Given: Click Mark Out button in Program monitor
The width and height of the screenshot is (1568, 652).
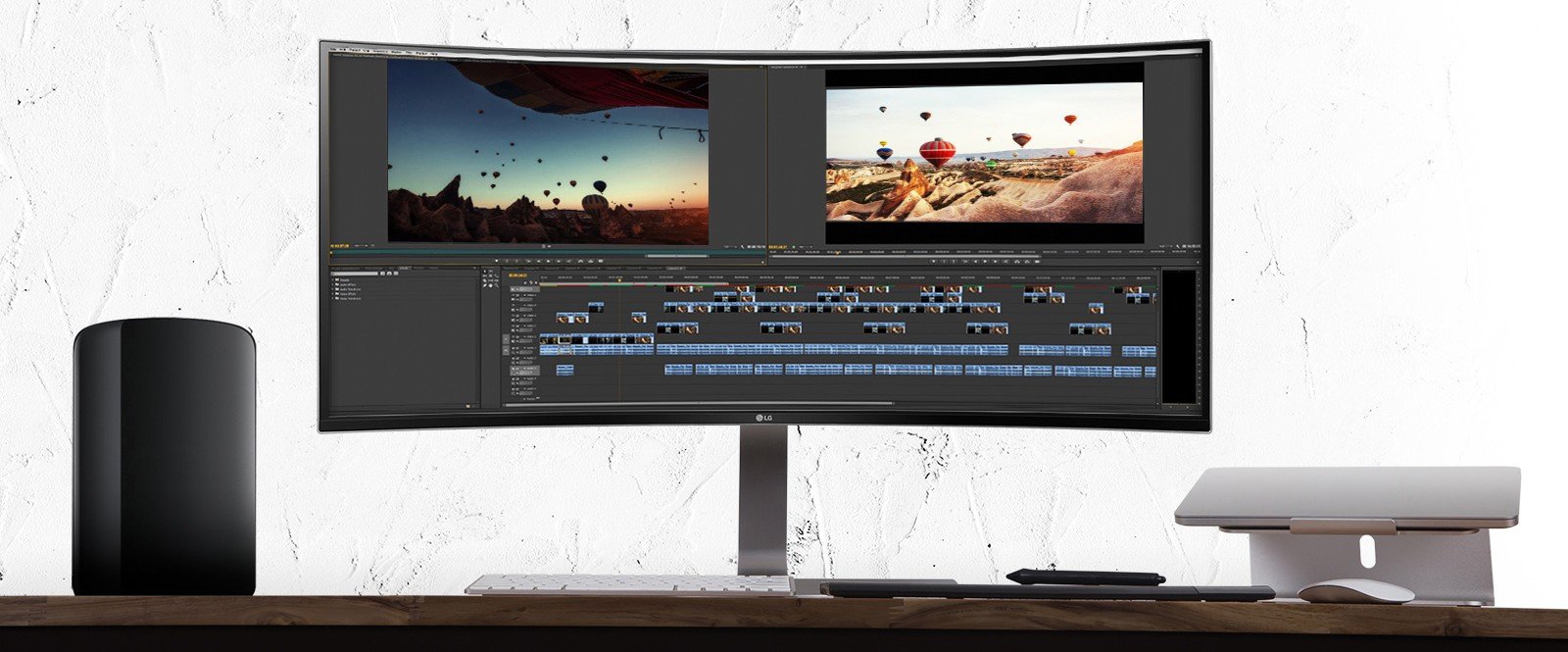Looking at the screenshot, I should (954, 261).
